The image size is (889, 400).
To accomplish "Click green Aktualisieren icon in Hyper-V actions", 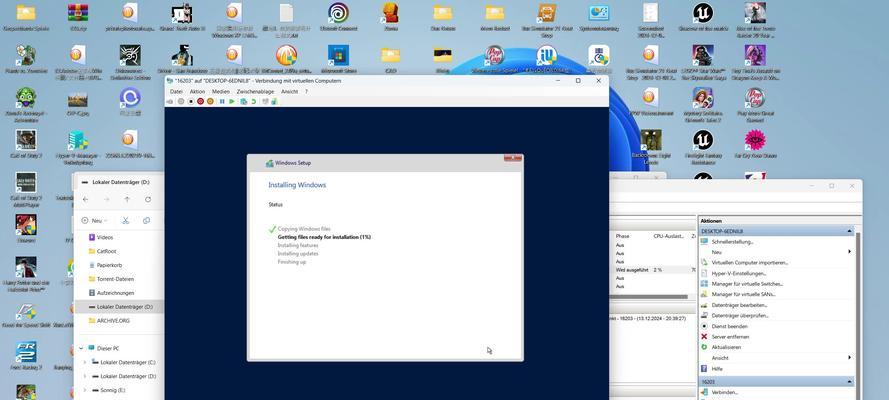I will coord(704,347).
